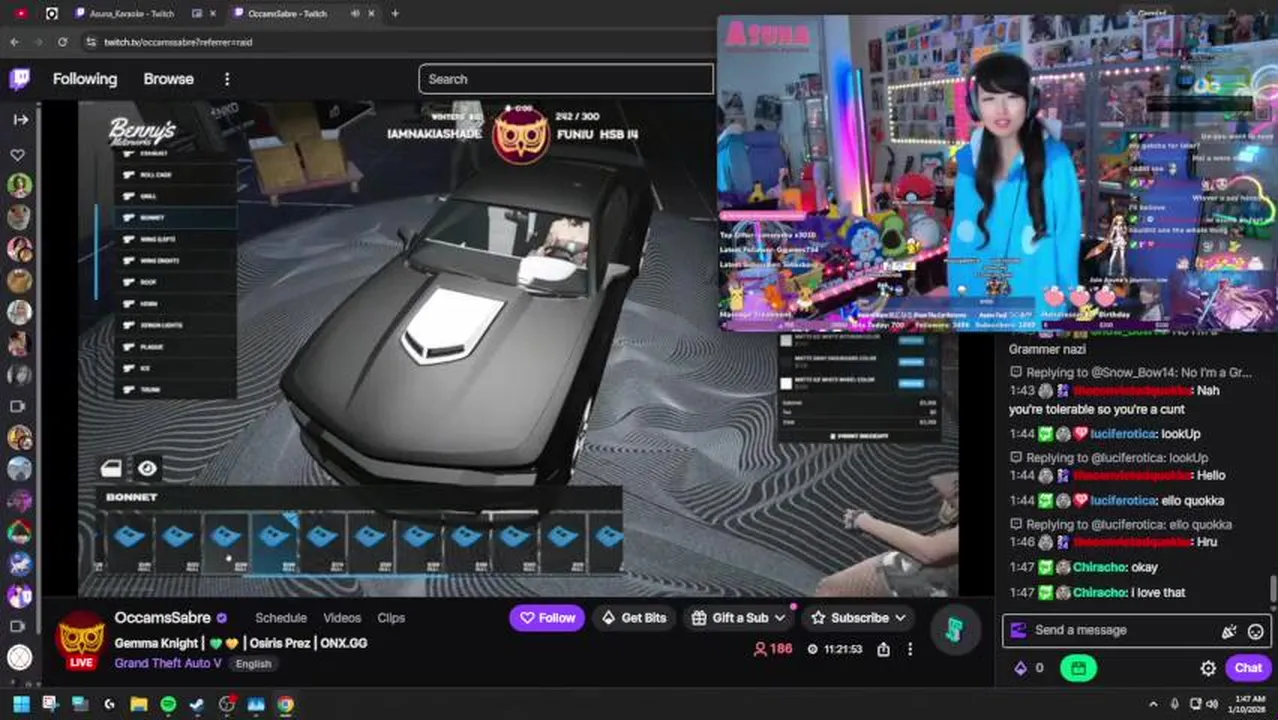The height and width of the screenshot is (720, 1278).
Task: Open the emote picker in chat
Action: tap(1256, 631)
